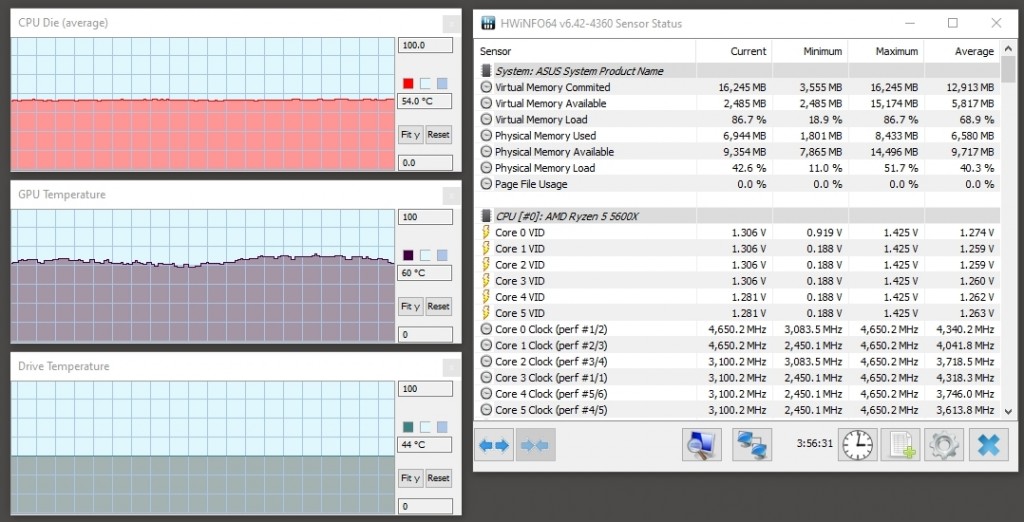Click the light blue swatch in GPU Temperature graph
Screen dimensions: 1024x522
pyautogui.click(x=442, y=255)
